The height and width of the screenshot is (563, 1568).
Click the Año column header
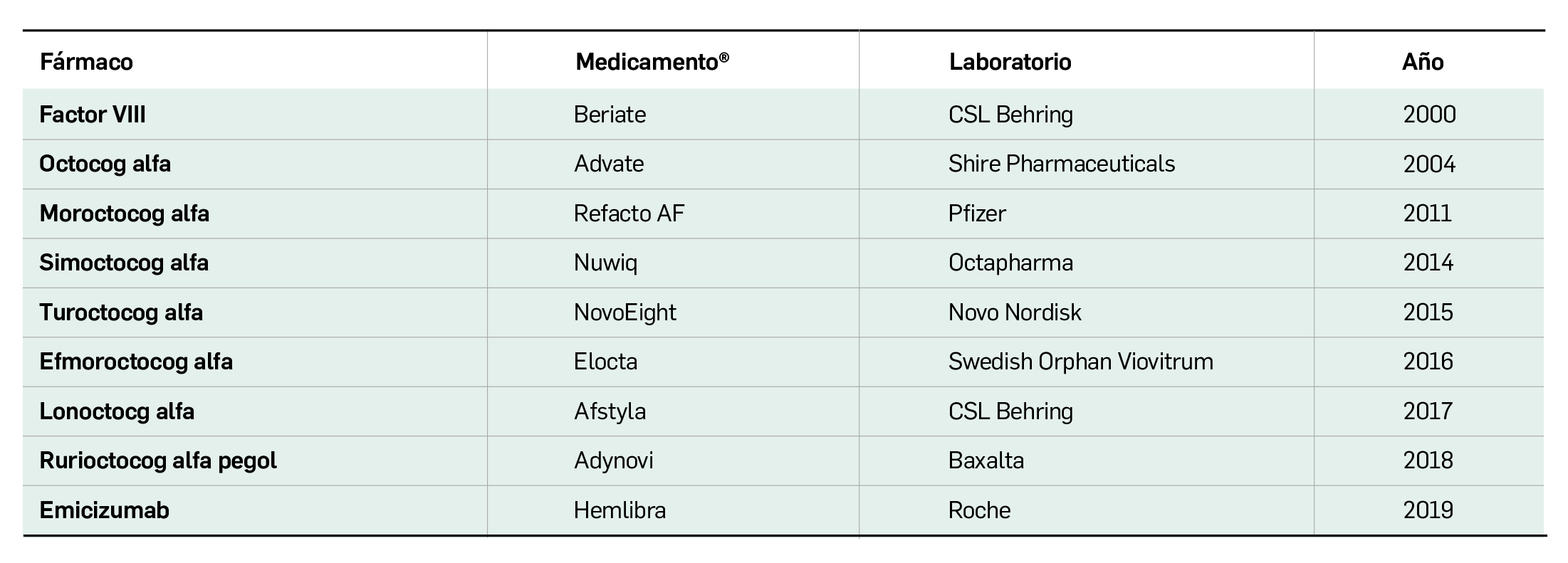[1422, 62]
